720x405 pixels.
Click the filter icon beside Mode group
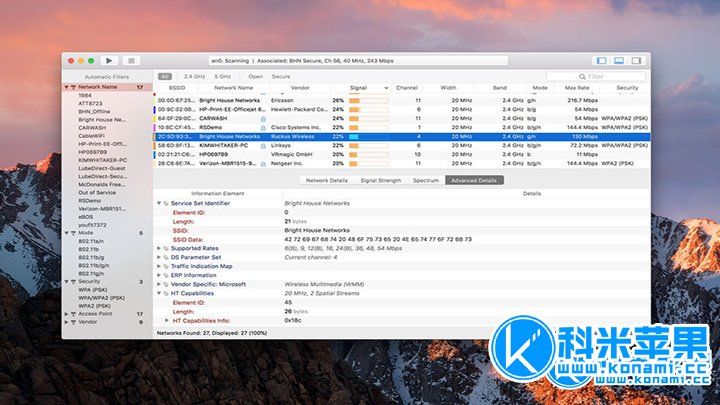73,233
